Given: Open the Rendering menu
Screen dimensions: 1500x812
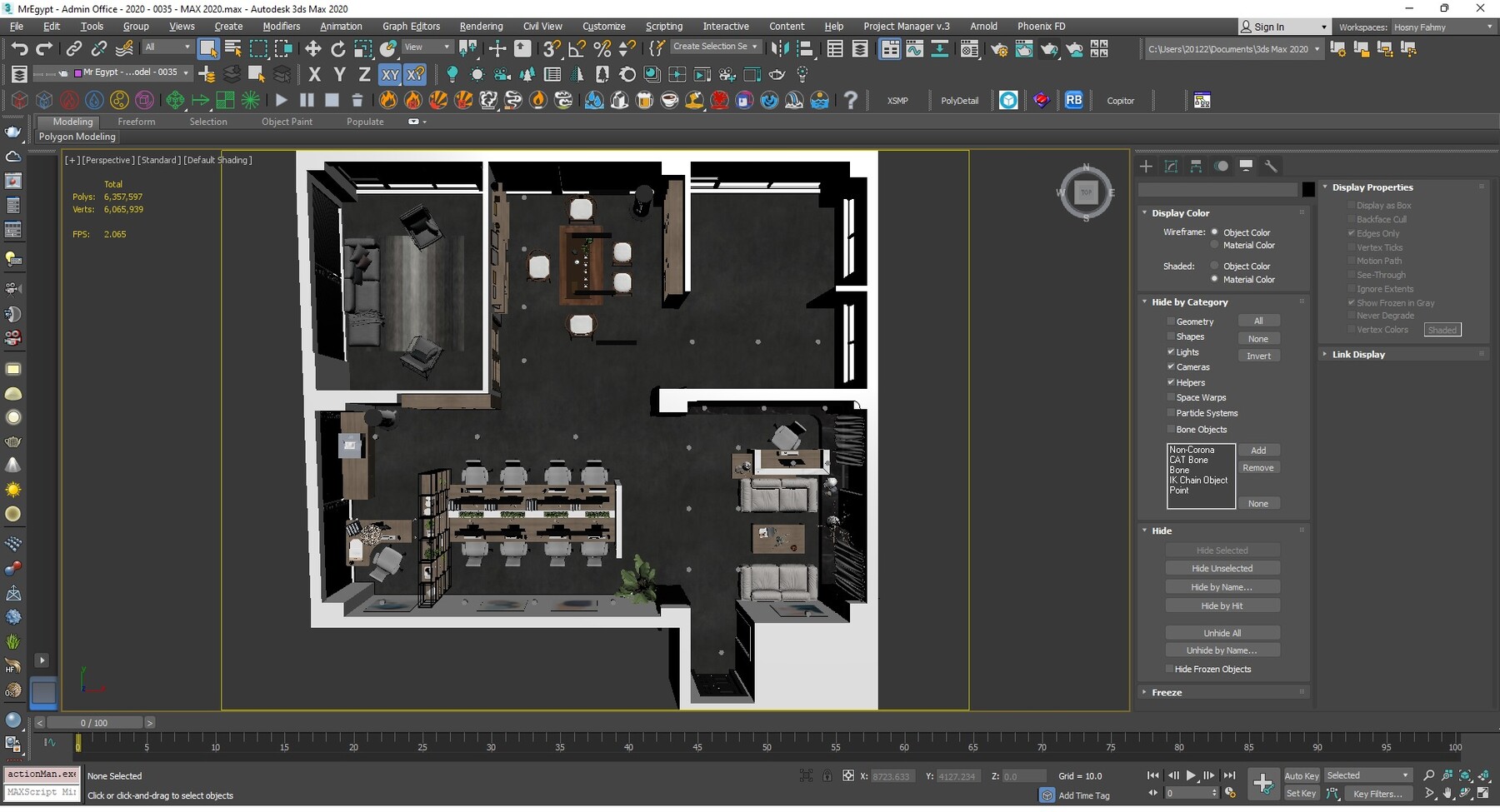Looking at the screenshot, I should coord(481,26).
